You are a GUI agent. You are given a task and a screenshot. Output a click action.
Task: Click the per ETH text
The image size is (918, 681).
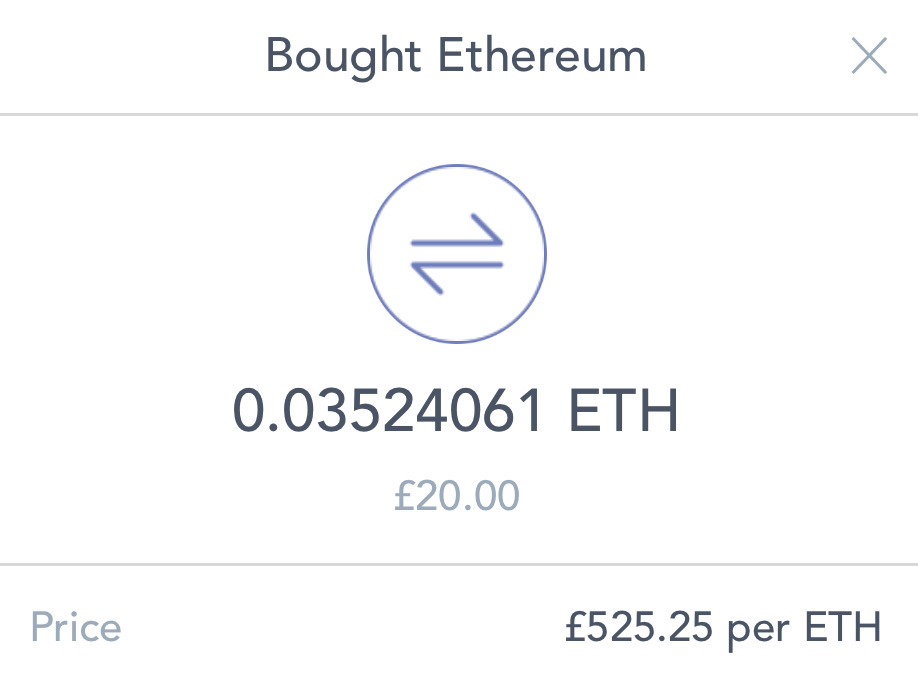tap(804, 628)
